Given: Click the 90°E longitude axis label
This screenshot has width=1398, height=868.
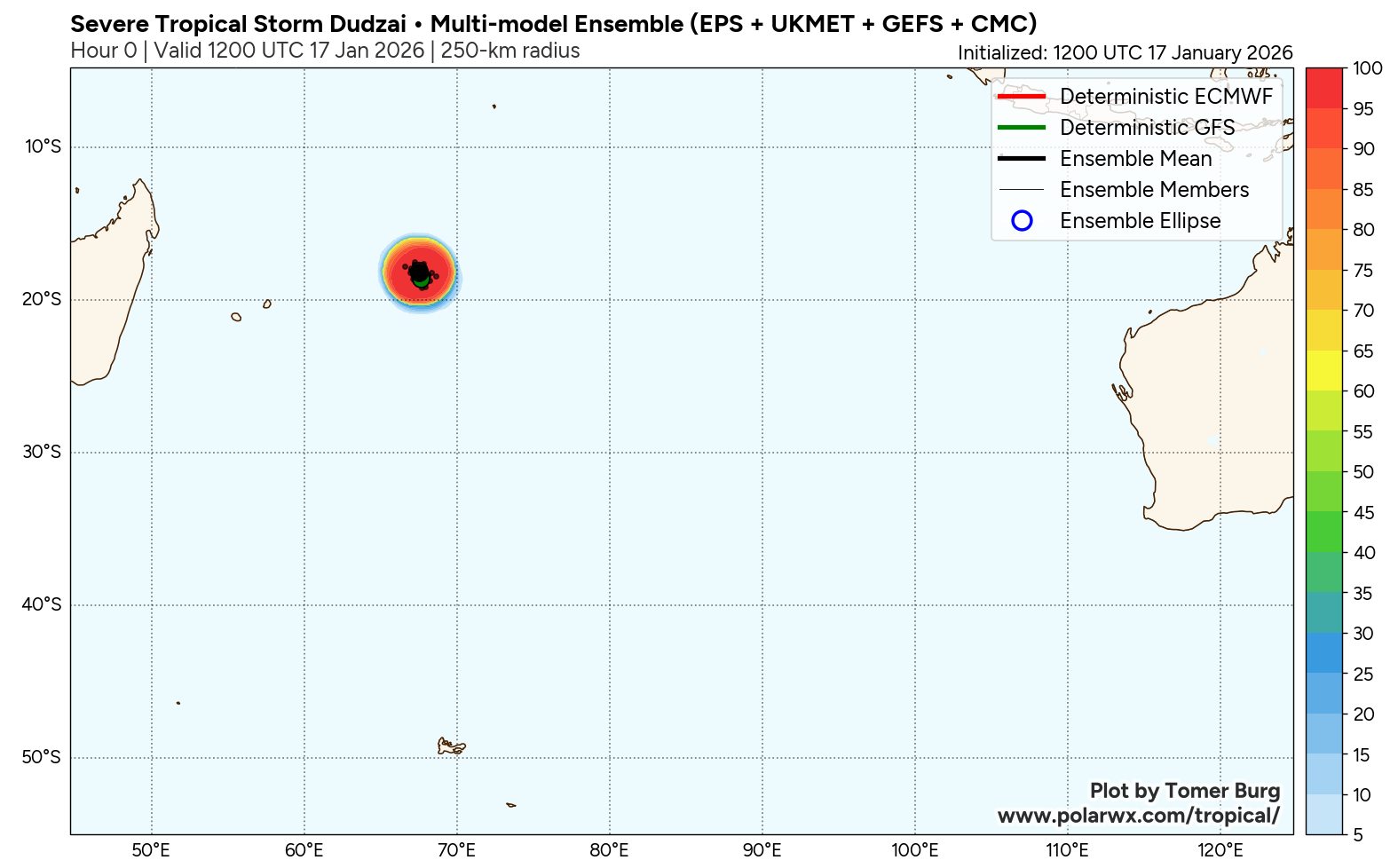Looking at the screenshot, I should coord(762,850).
